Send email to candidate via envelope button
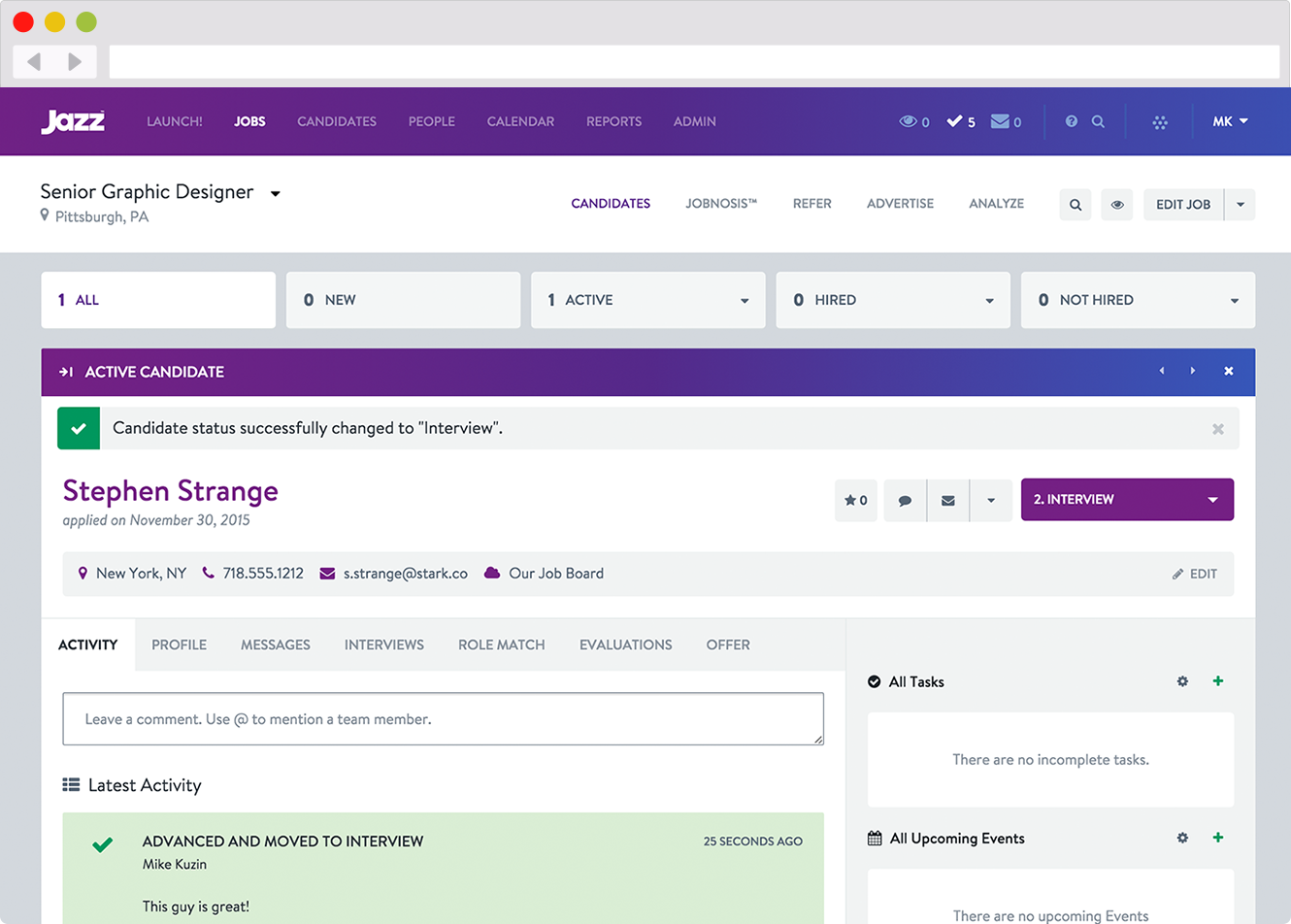 point(948,500)
